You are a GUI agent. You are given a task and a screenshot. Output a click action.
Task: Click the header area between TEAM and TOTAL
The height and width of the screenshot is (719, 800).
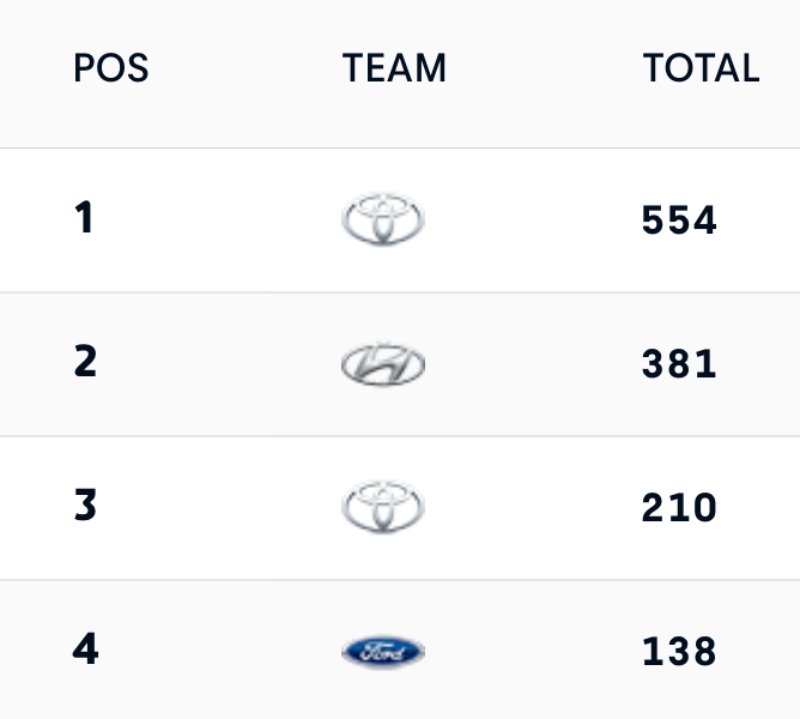(x=544, y=67)
